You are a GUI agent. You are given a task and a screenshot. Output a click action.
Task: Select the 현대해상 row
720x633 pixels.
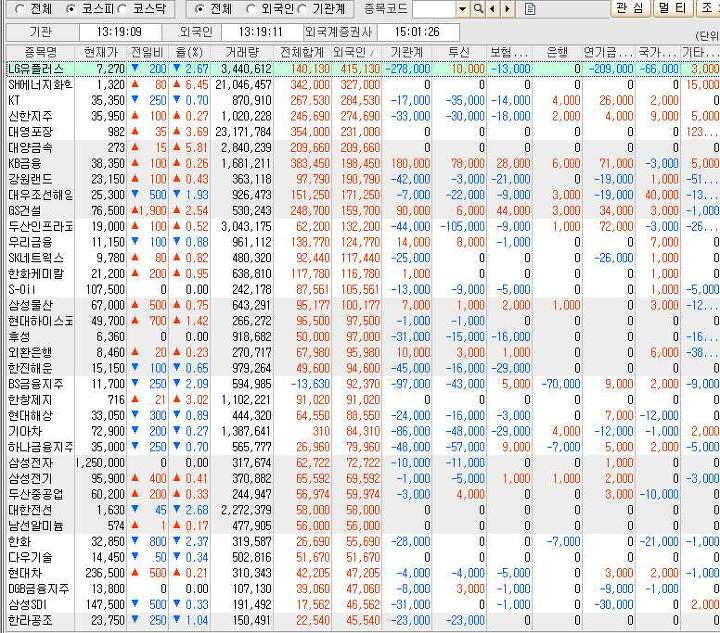pyautogui.click(x=363, y=416)
